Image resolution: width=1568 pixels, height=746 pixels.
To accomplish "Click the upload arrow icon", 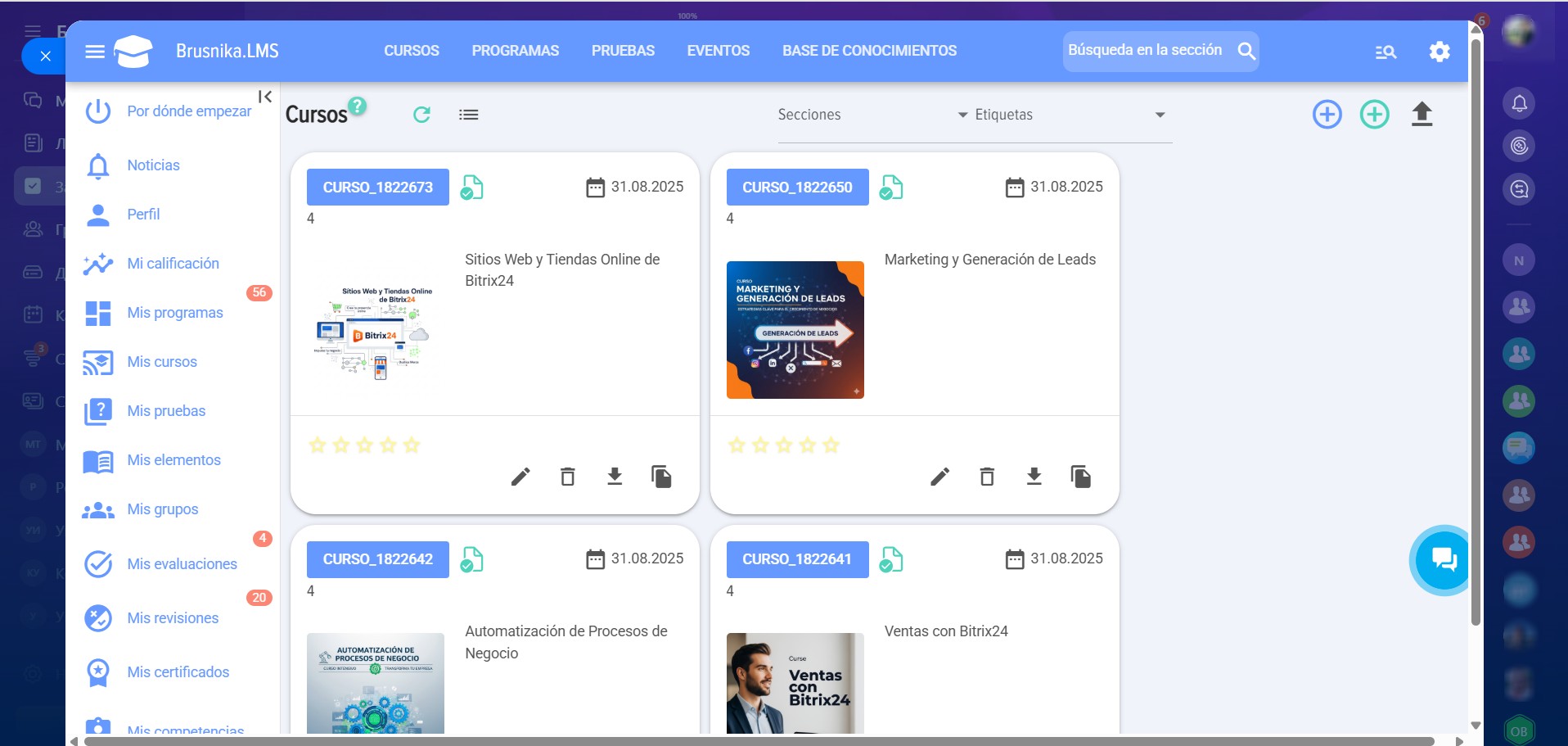I will point(1422,115).
